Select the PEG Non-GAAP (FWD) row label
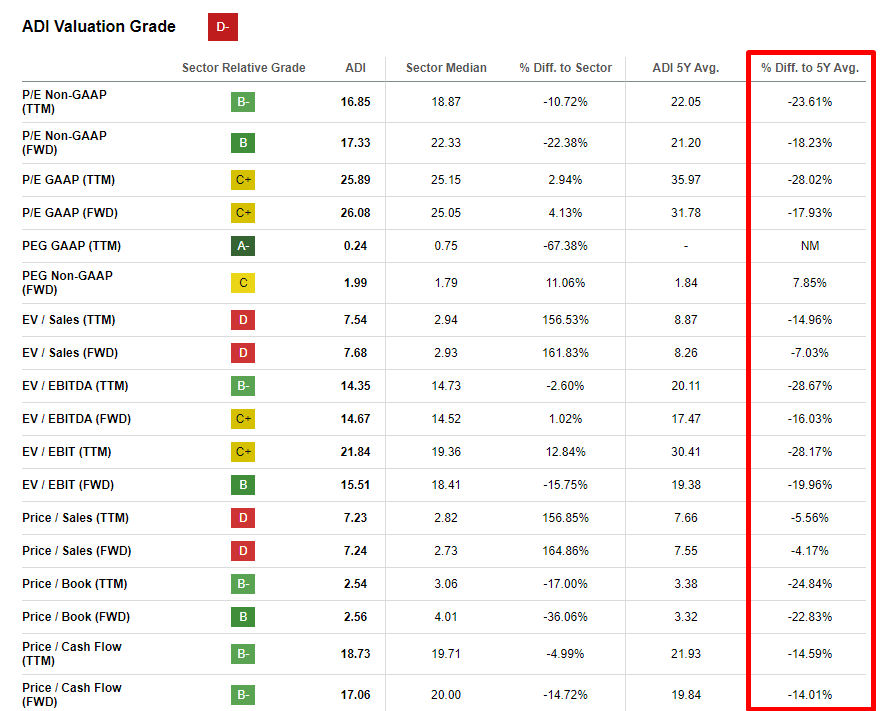This screenshot has width=888, height=711. (67, 283)
